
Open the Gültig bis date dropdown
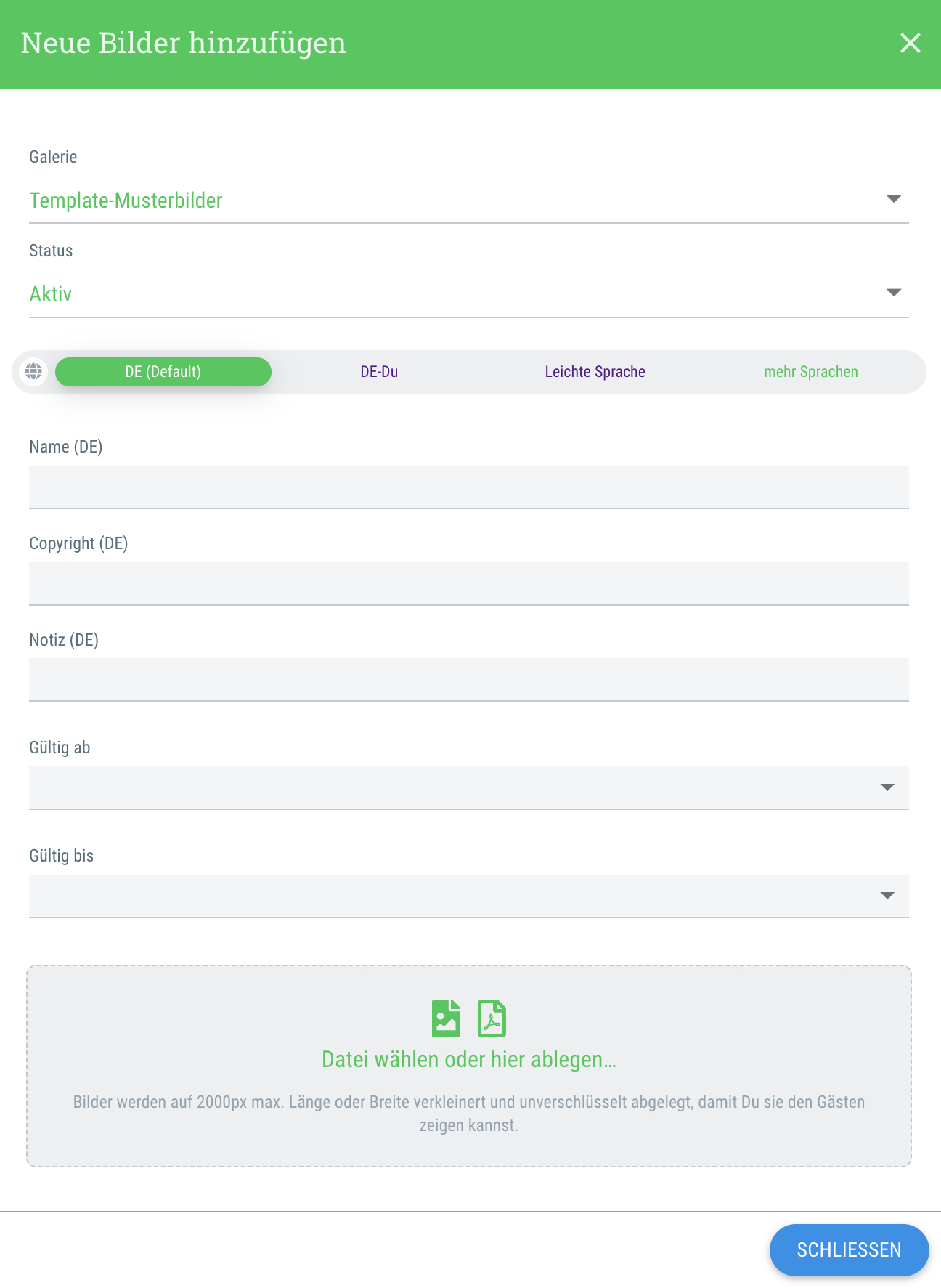click(469, 896)
